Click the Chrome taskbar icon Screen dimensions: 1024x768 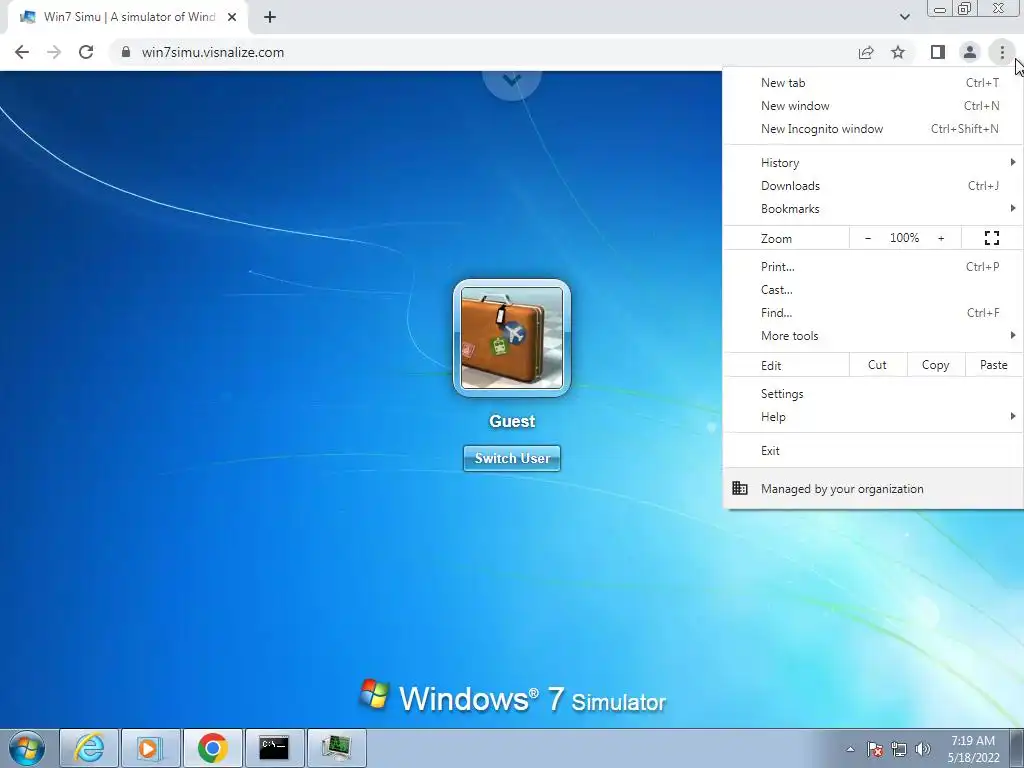click(212, 748)
